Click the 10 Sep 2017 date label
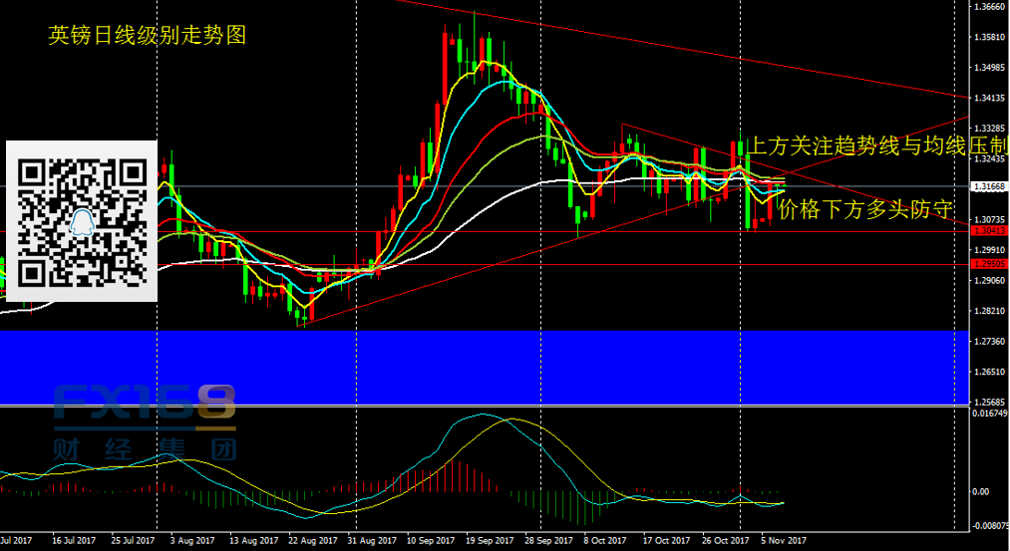The height and width of the screenshot is (551, 1010). (431, 541)
